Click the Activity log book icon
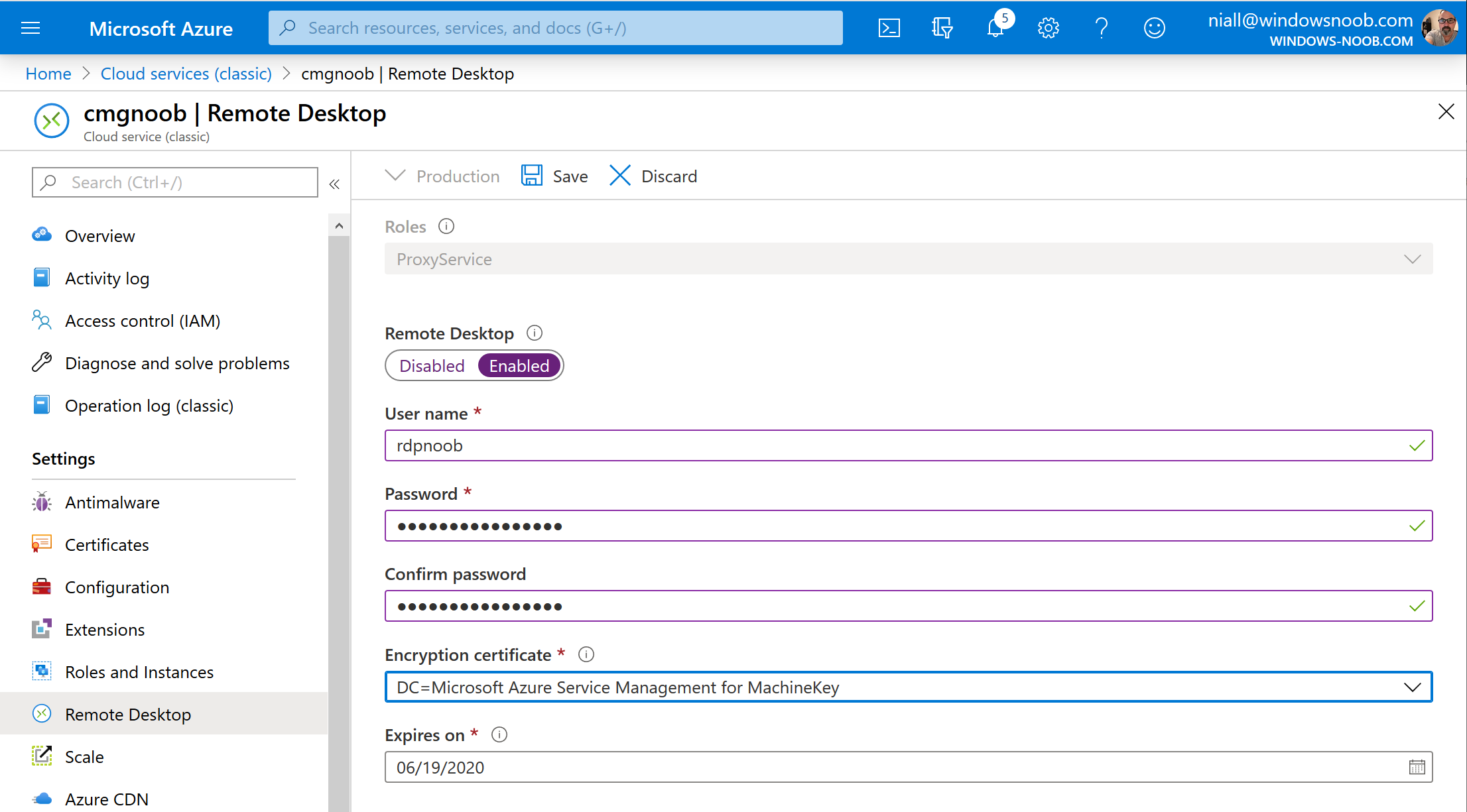 (42, 278)
